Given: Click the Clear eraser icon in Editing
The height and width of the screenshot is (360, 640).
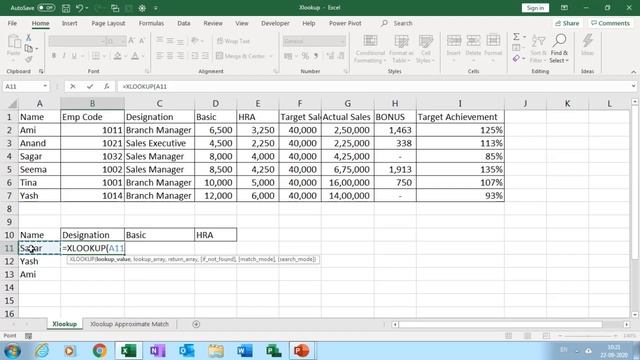Looking at the screenshot, I should 516,59.
